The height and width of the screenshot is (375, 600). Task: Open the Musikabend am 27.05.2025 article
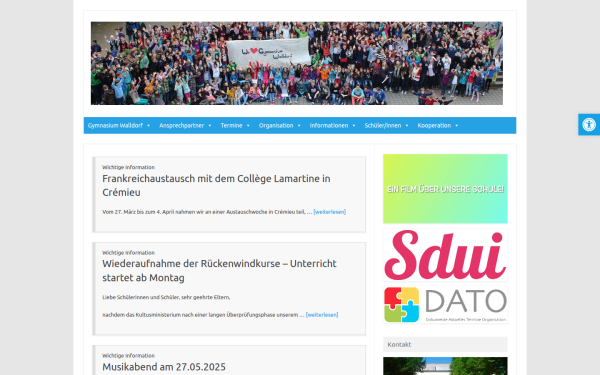[164, 367]
